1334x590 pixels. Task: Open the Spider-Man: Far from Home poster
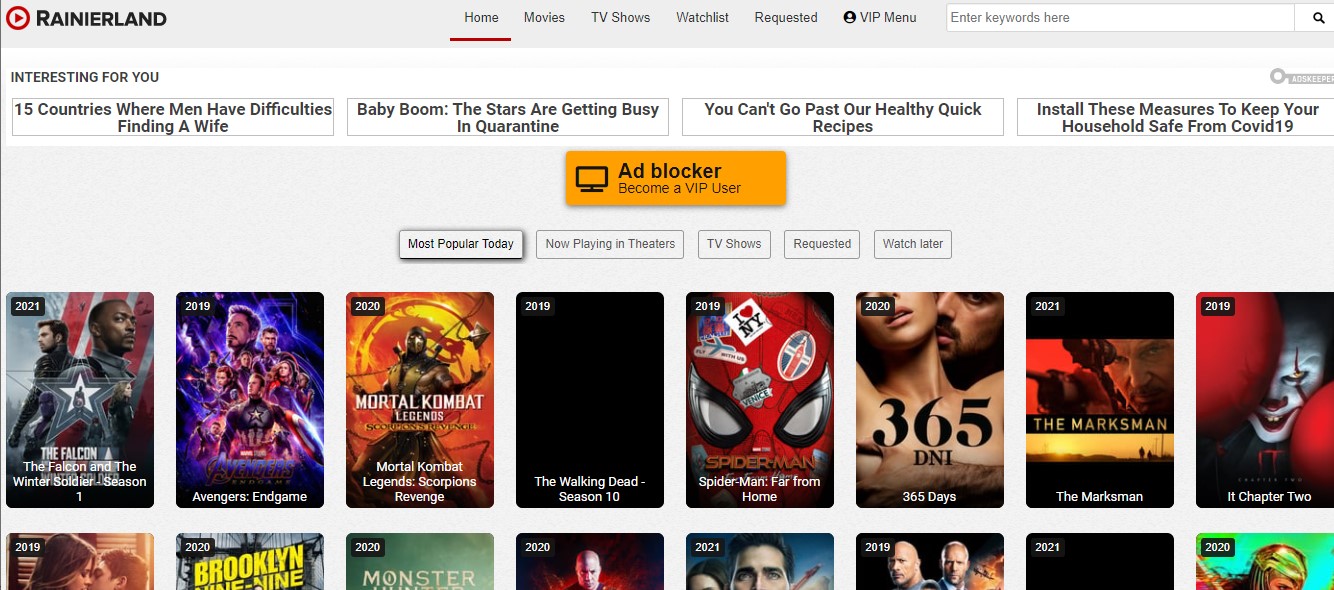click(760, 400)
